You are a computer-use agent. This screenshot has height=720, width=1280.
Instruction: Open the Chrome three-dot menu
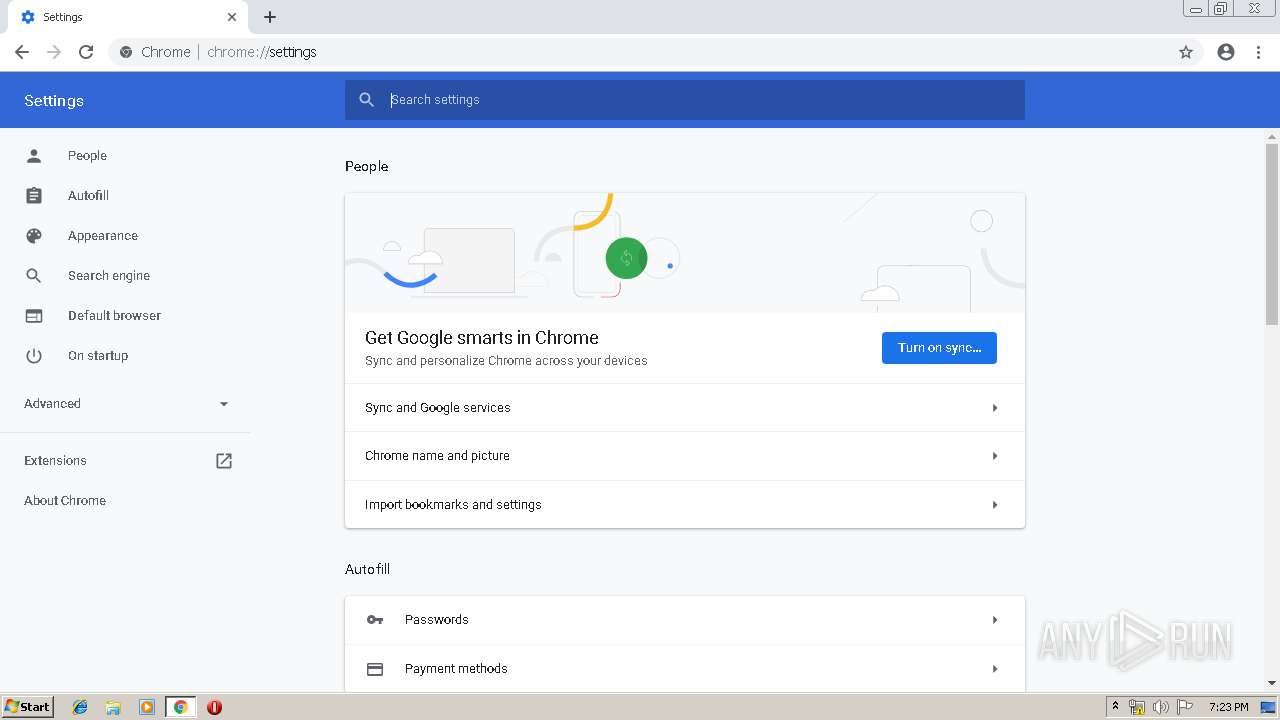pyautogui.click(x=1258, y=52)
